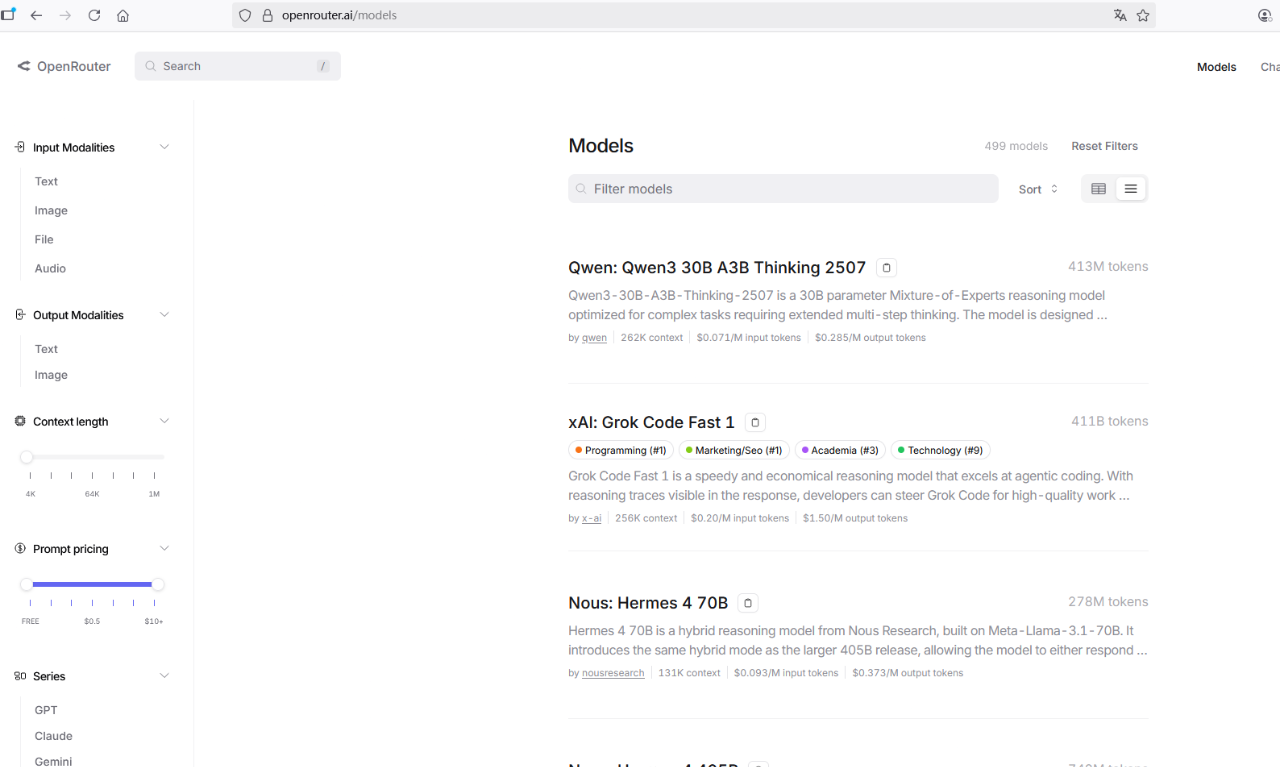Filter output modality by Text

pyautogui.click(x=46, y=349)
